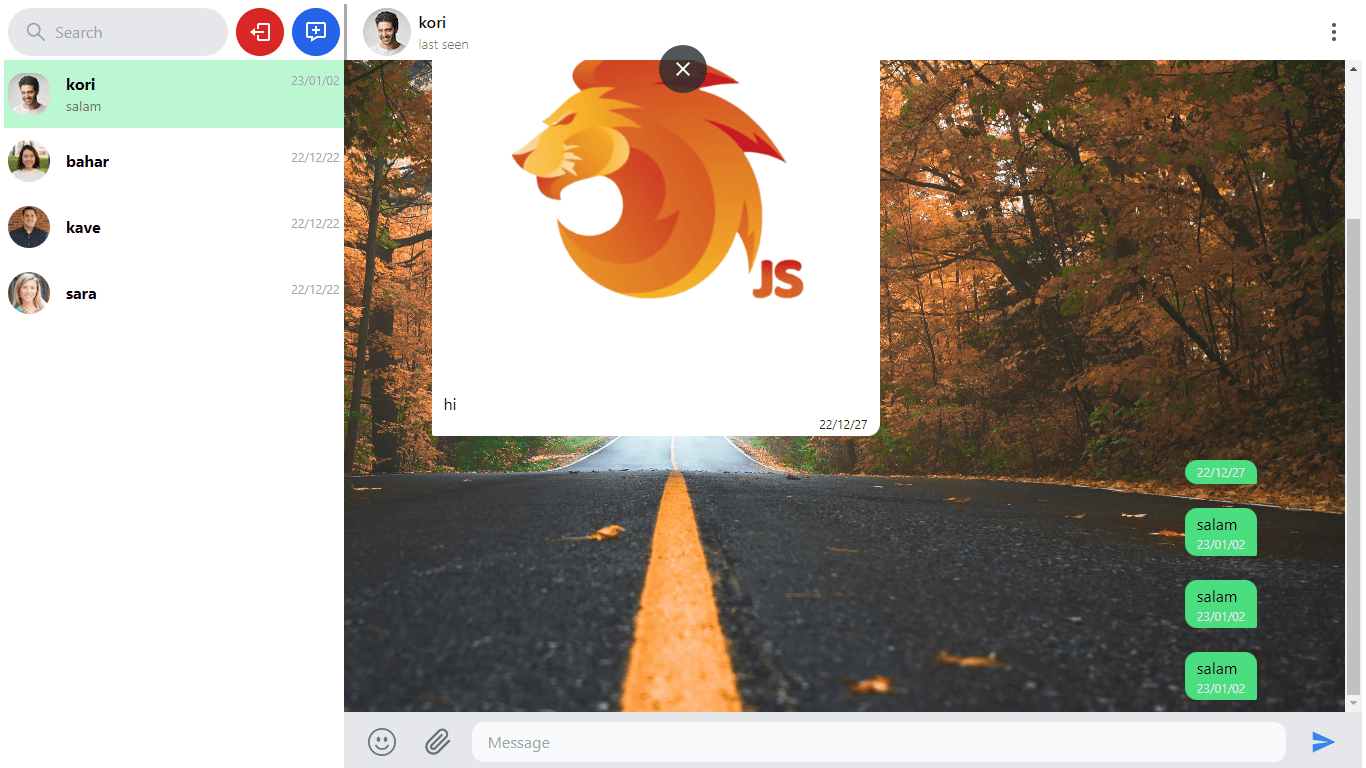Click kave's profile picture
The image size is (1366, 768).
pyautogui.click(x=29, y=227)
